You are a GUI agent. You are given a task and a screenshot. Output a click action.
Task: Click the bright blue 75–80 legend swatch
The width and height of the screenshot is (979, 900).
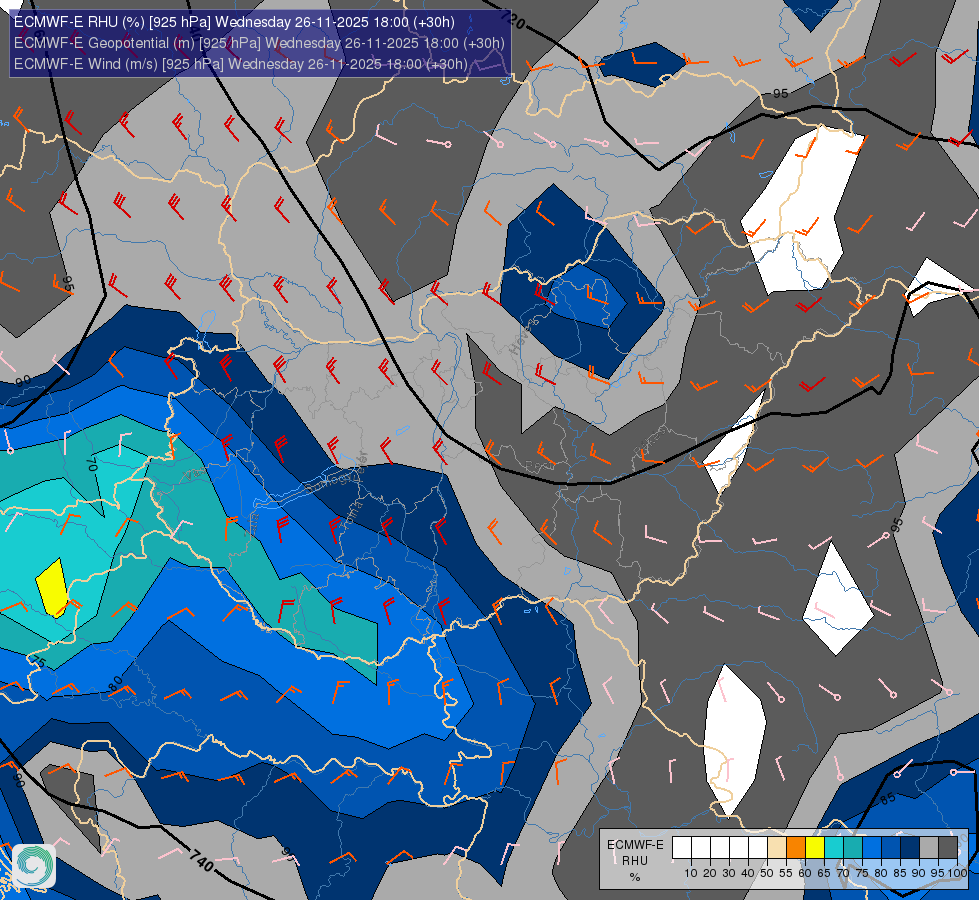[872, 847]
